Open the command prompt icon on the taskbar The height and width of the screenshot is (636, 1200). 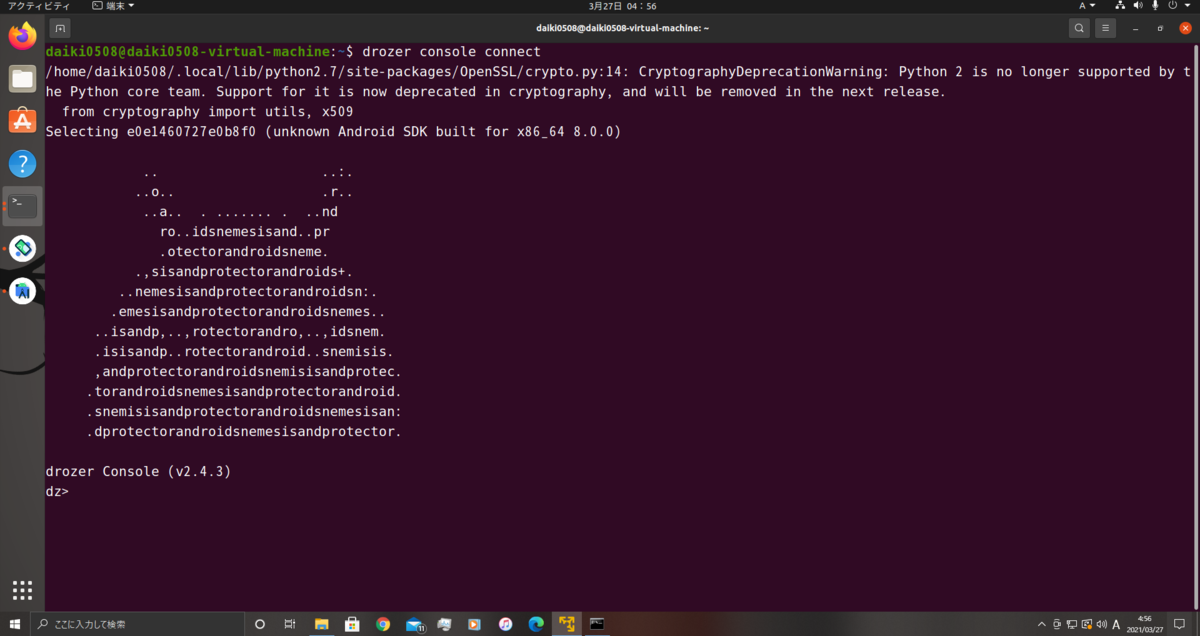[597, 624]
